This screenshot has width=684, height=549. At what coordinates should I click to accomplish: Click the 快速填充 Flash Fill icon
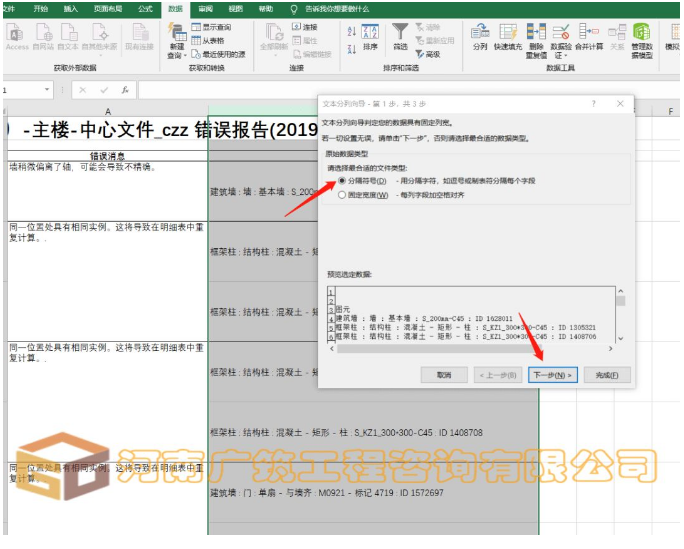[x=508, y=34]
